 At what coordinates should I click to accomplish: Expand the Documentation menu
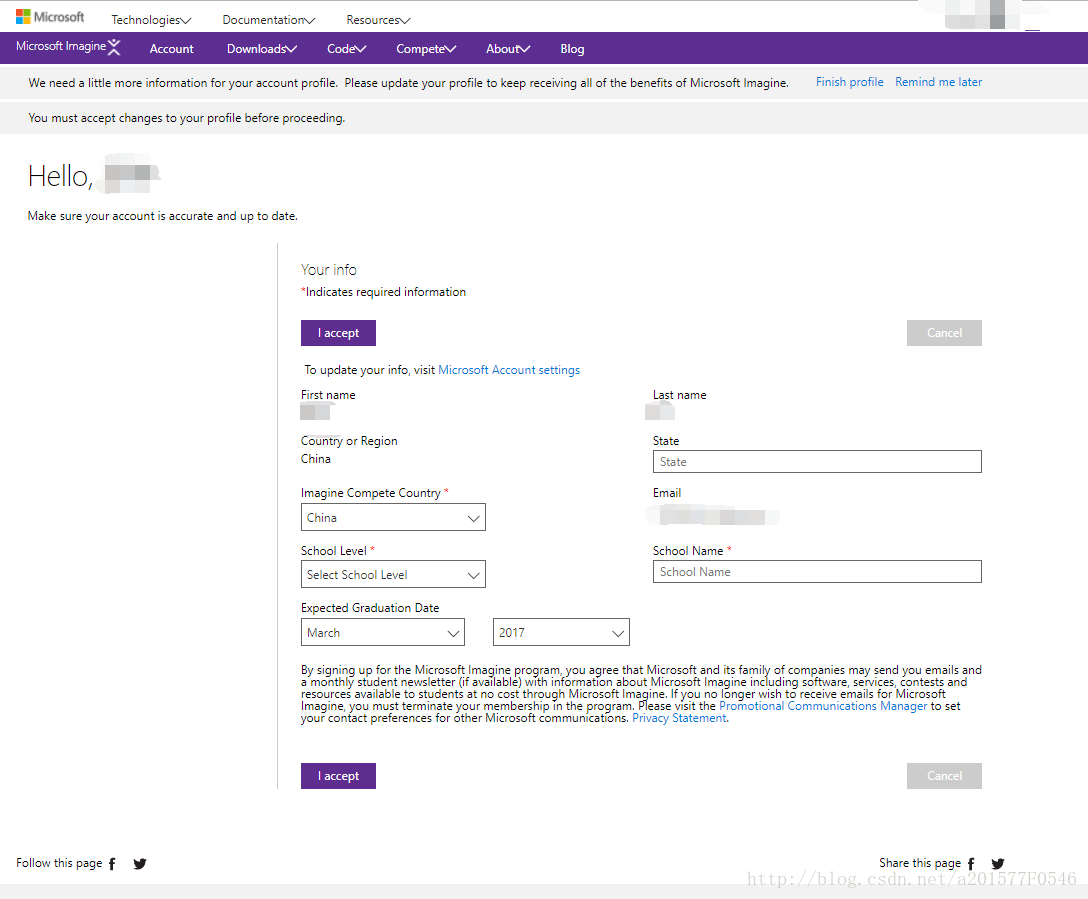pos(269,20)
